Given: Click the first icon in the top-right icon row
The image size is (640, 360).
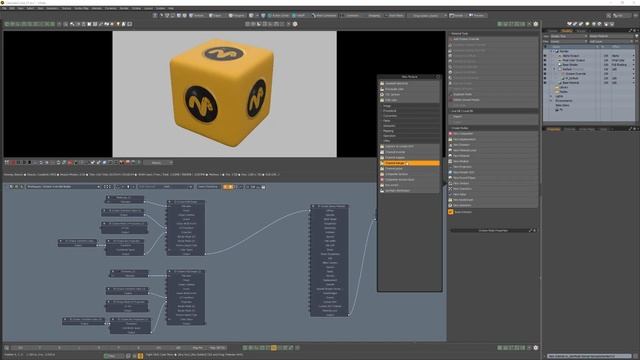Looking at the screenshot, I should [570, 24].
